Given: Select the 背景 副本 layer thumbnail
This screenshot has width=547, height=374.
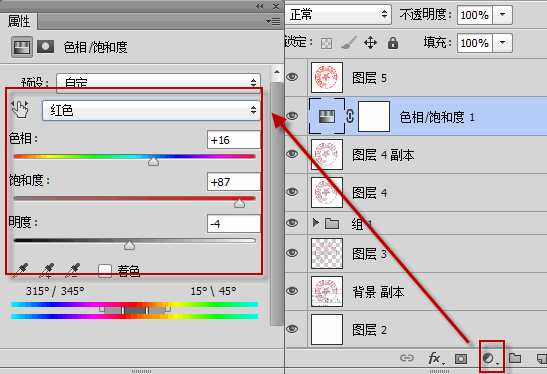Looking at the screenshot, I should (327, 291).
